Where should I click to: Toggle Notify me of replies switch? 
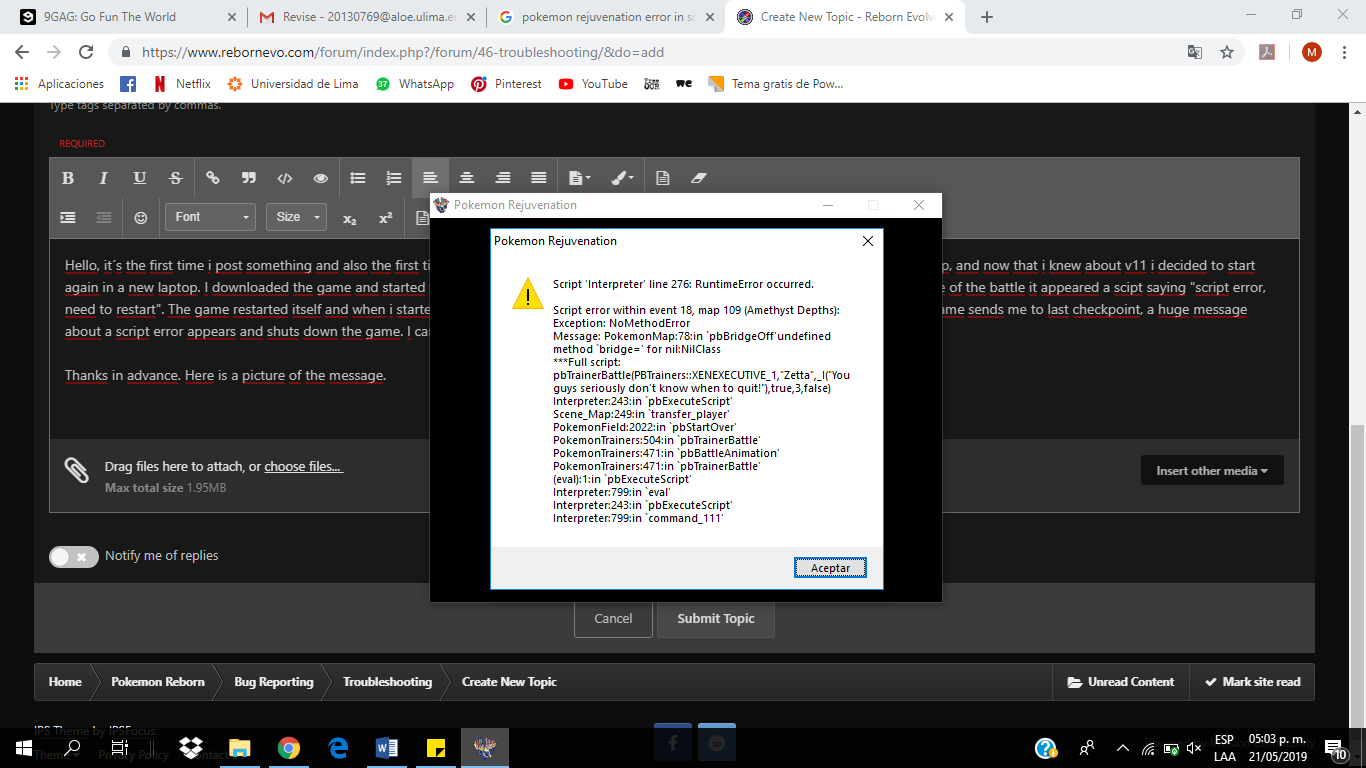pos(74,556)
